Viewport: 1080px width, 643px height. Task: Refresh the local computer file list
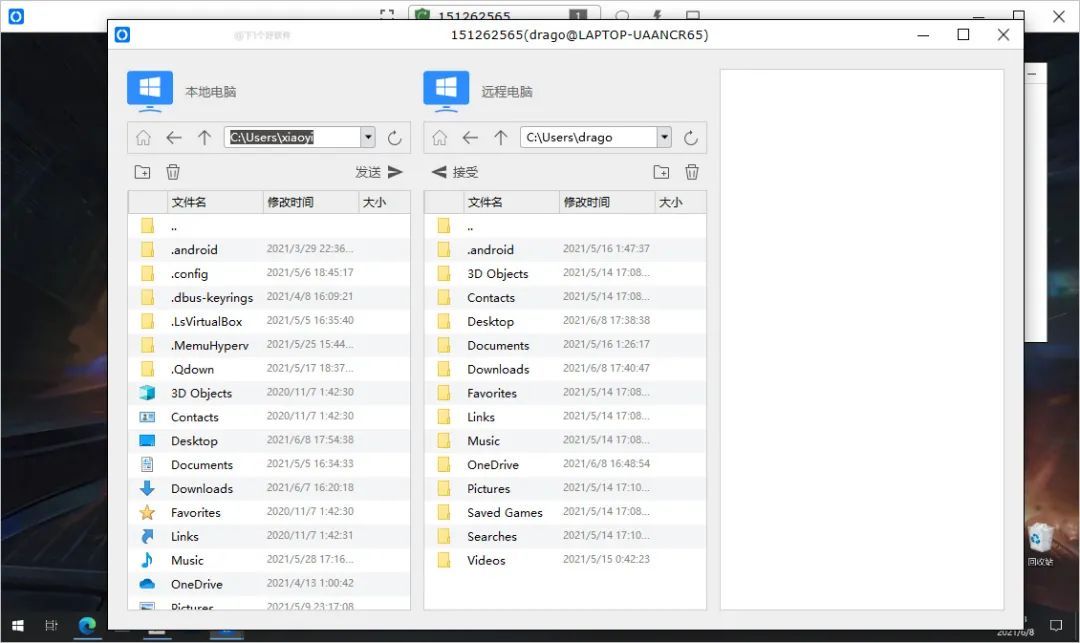[394, 138]
